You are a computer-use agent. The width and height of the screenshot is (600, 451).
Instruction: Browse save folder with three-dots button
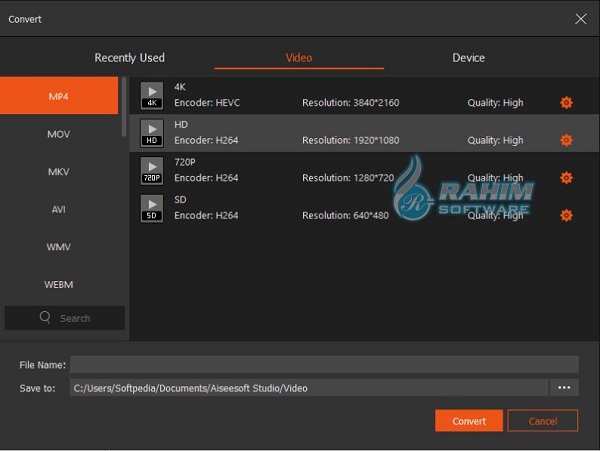coord(564,388)
